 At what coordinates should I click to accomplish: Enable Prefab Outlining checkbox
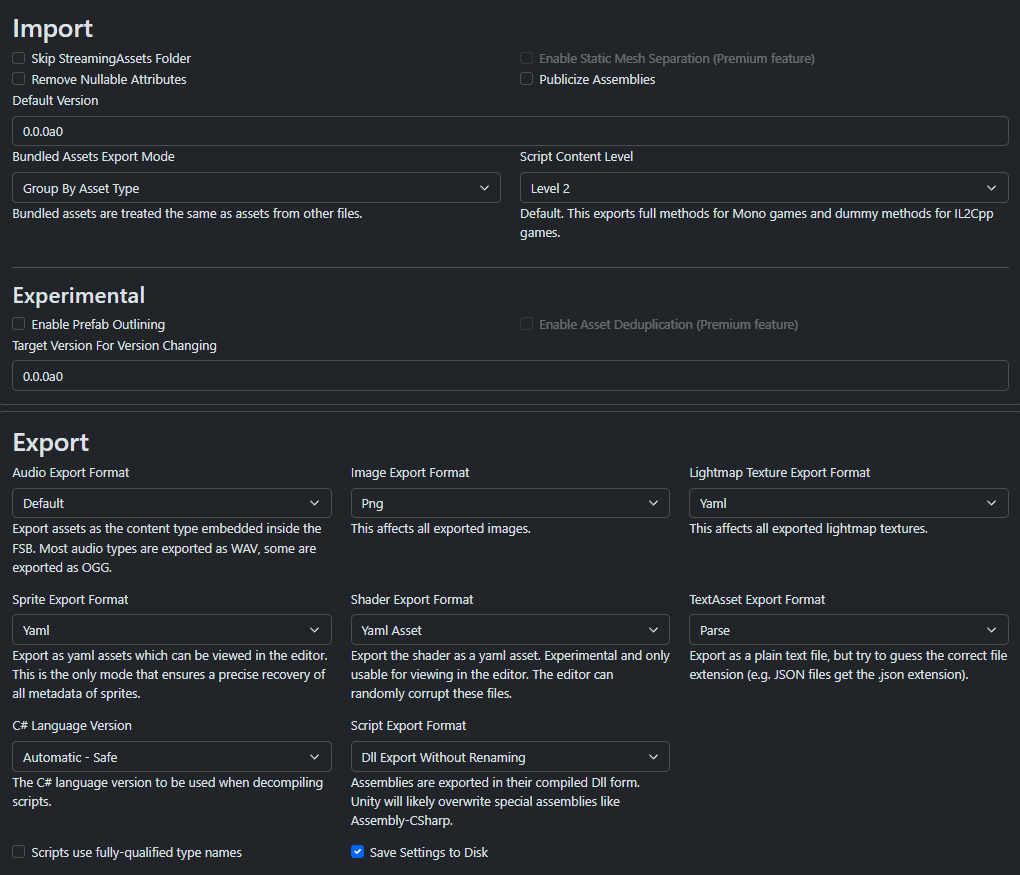pos(19,324)
